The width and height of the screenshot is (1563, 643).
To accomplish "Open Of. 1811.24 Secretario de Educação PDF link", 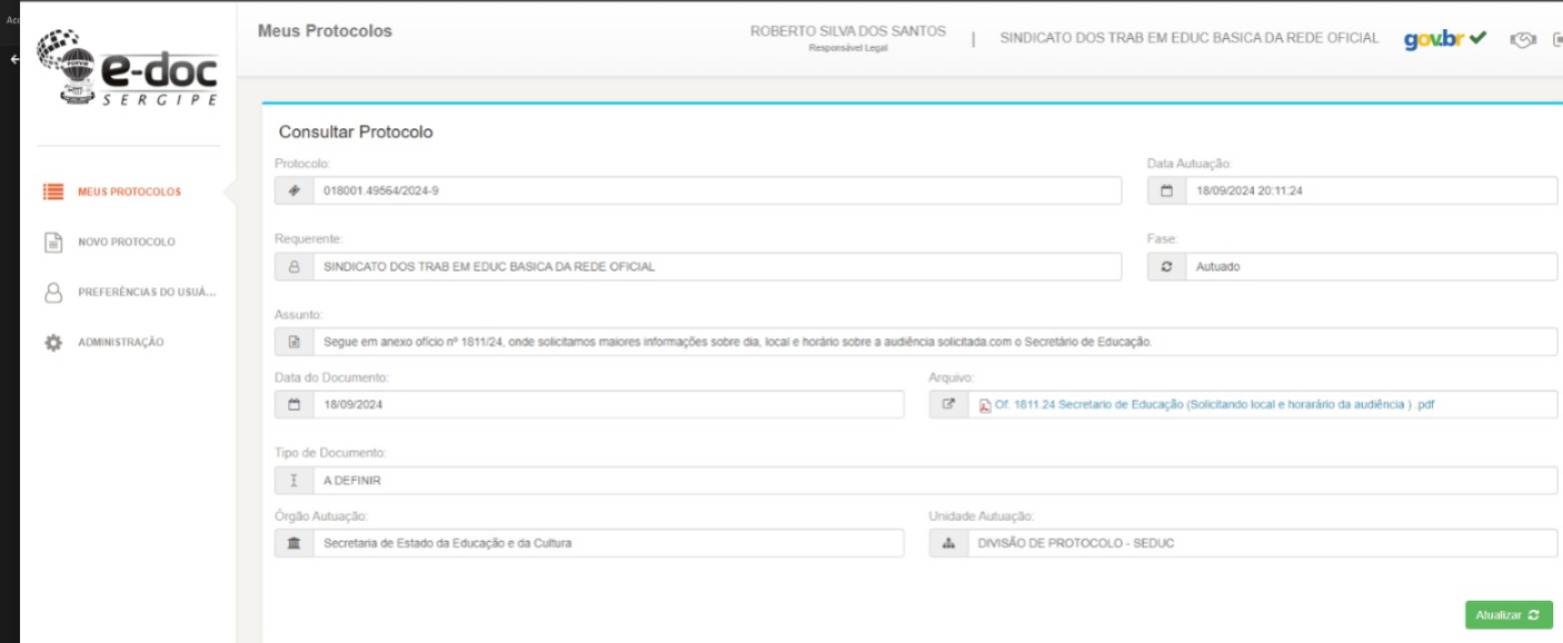I will (1214, 405).
